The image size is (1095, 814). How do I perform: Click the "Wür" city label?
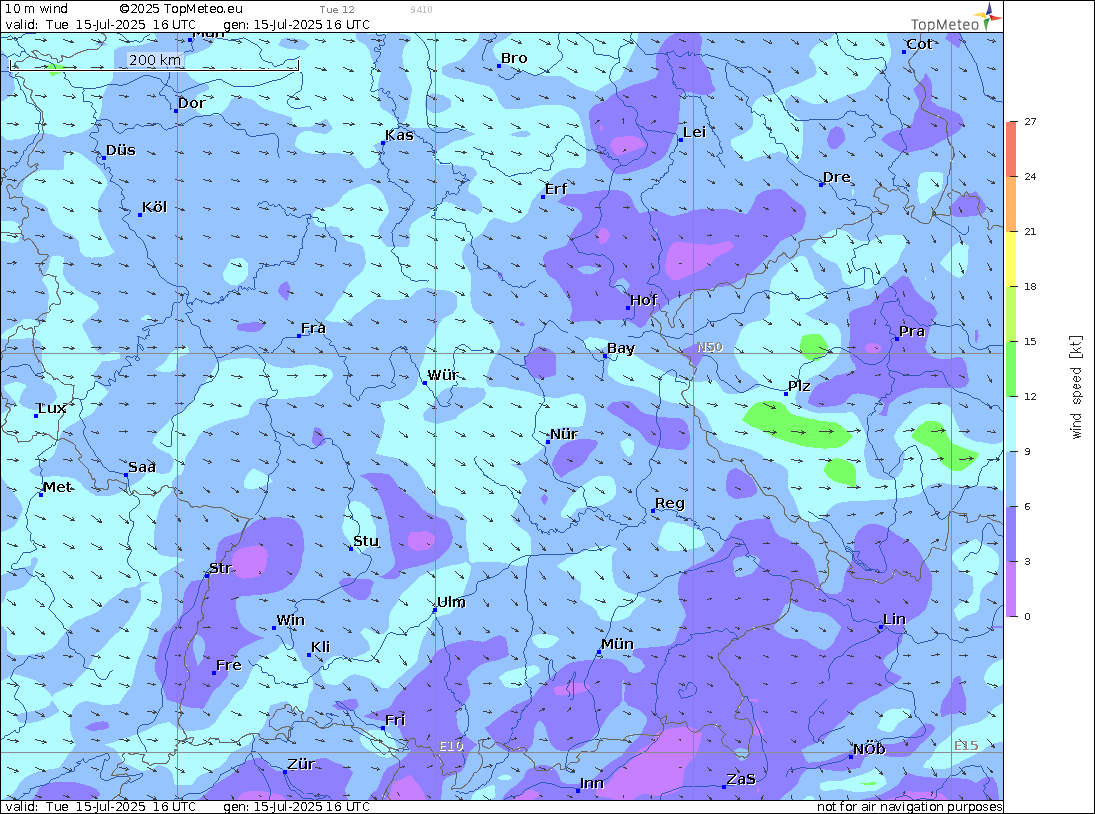pos(443,376)
